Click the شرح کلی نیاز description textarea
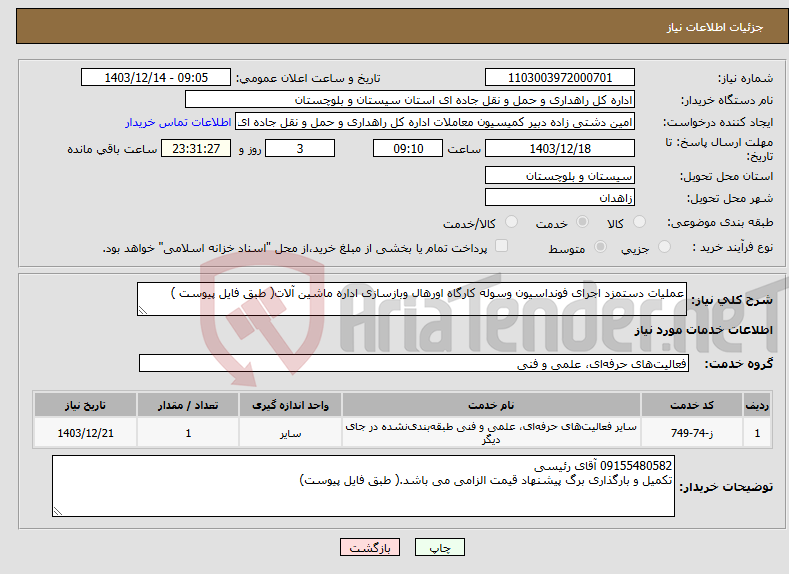 tap(412, 299)
